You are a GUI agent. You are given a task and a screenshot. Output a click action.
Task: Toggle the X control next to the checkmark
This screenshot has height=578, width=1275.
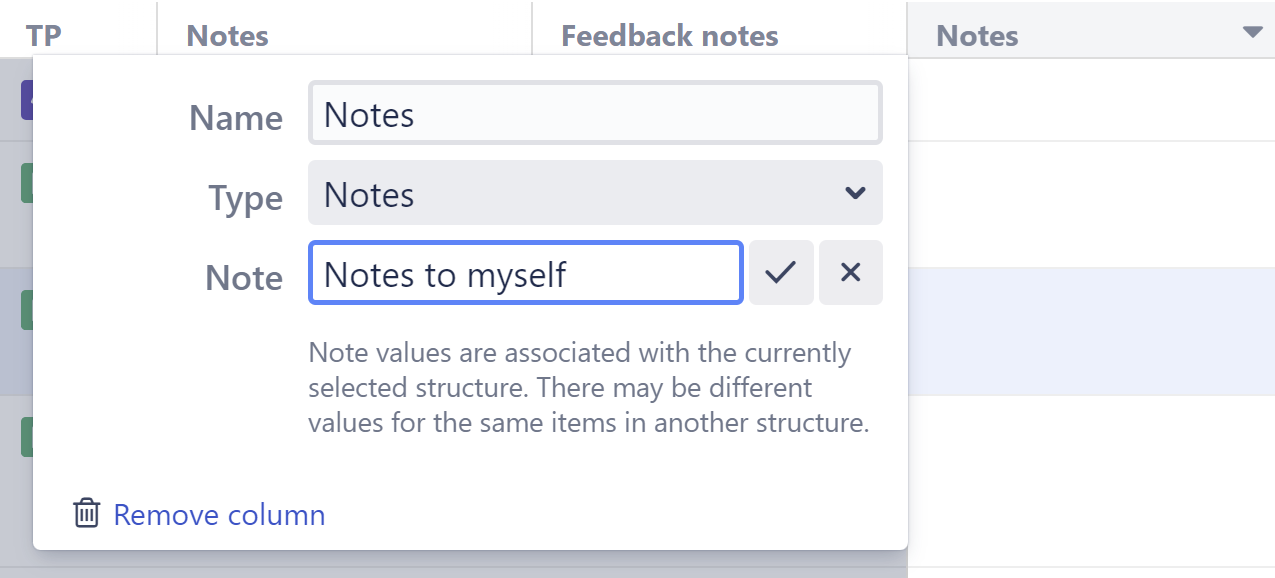click(851, 272)
